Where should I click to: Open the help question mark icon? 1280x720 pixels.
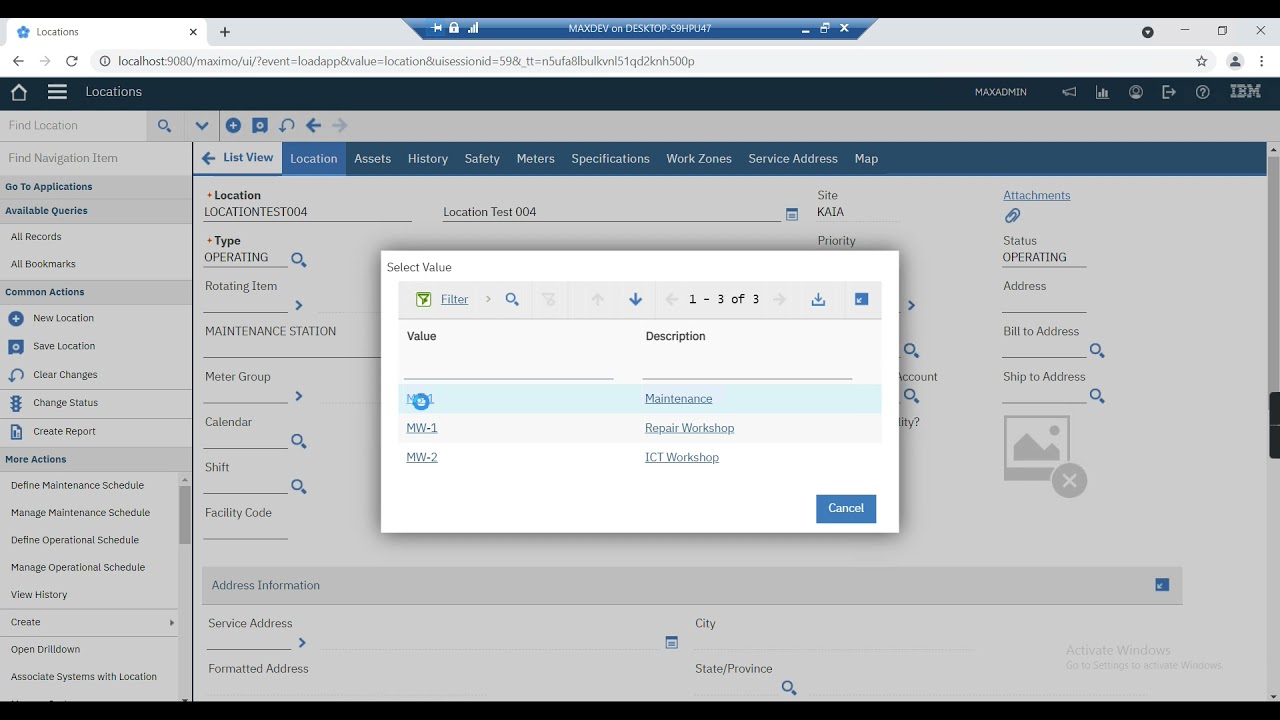point(1203,92)
